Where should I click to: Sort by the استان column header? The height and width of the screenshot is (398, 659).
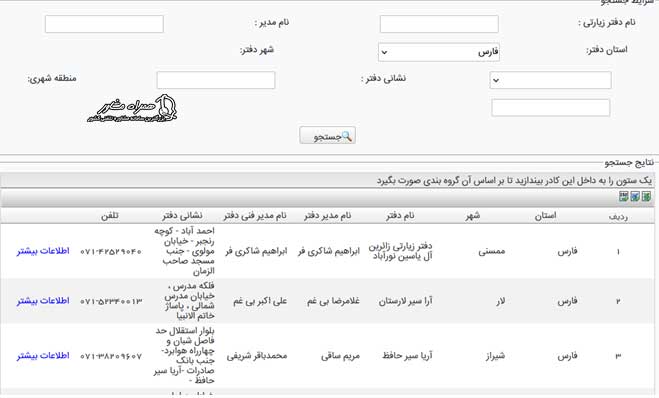click(546, 216)
